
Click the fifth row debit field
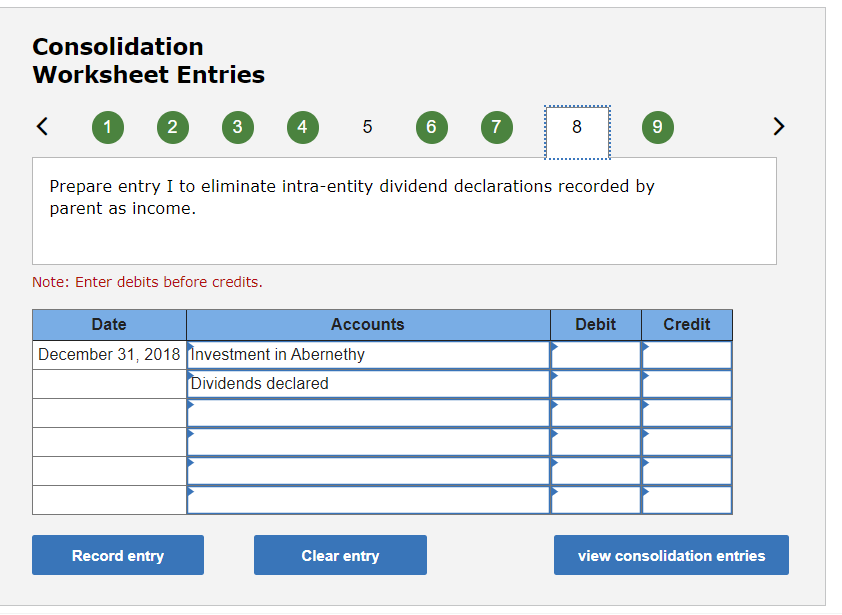(596, 471)
